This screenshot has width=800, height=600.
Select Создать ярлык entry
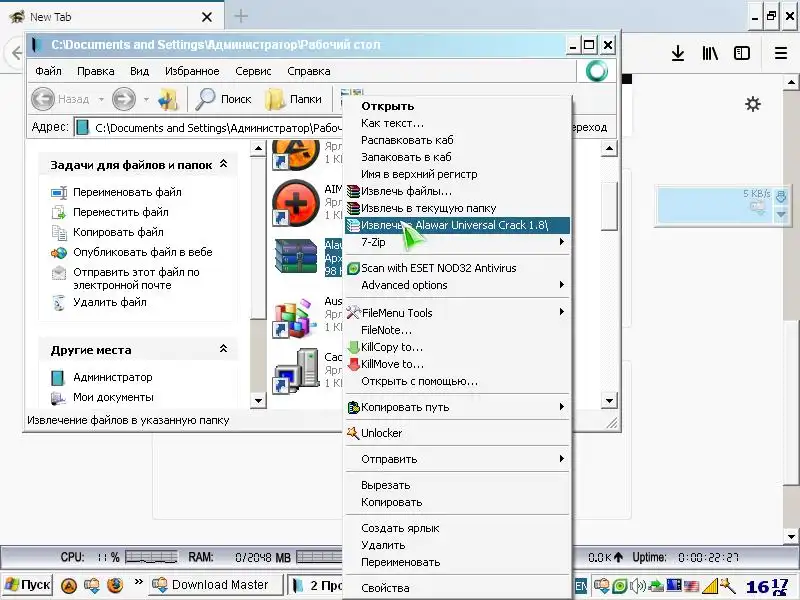[x=400, y=528]
